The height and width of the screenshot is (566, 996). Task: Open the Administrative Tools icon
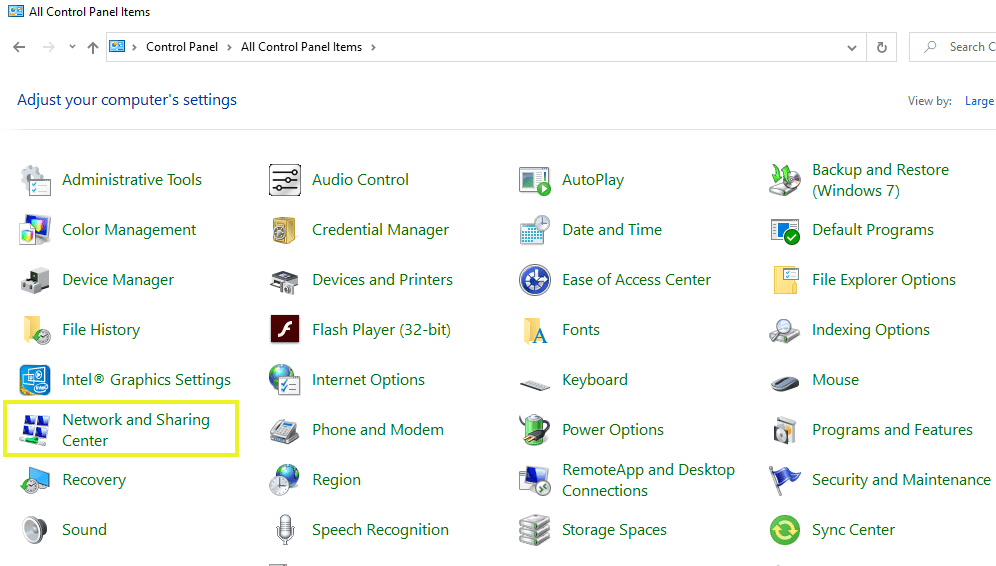(36, 180)
